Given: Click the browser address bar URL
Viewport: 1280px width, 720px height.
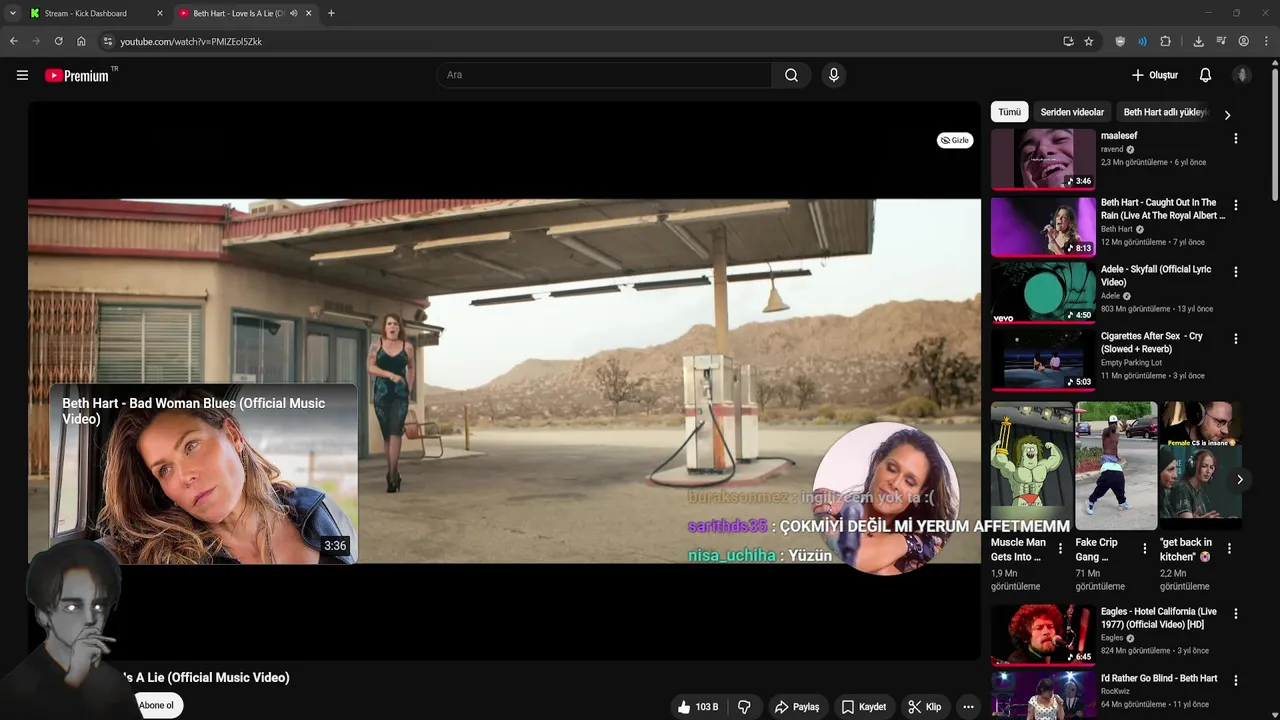Looking at the screenshot, I should 191,41.
